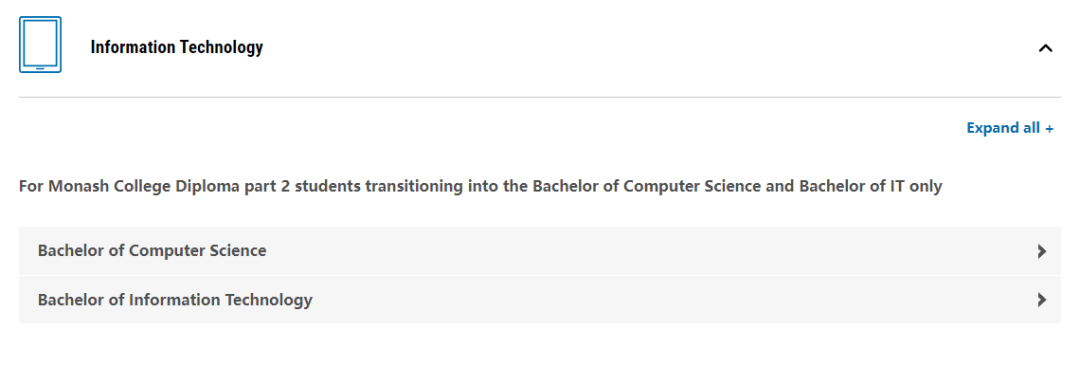
Task: Expand the Bachelor of Computer Science accordion
Action: pyautogui.click(x=539, y=251)
